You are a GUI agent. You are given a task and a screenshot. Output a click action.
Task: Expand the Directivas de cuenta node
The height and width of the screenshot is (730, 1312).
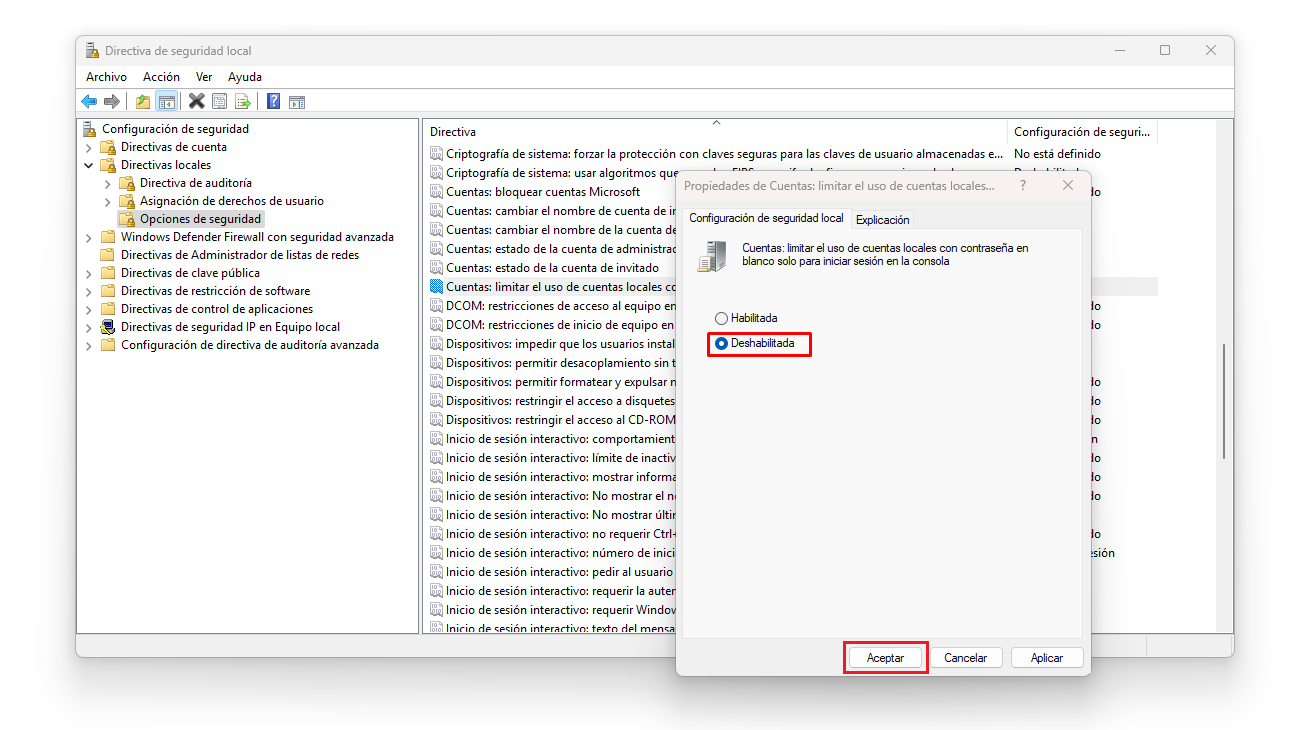pos(88,147)
